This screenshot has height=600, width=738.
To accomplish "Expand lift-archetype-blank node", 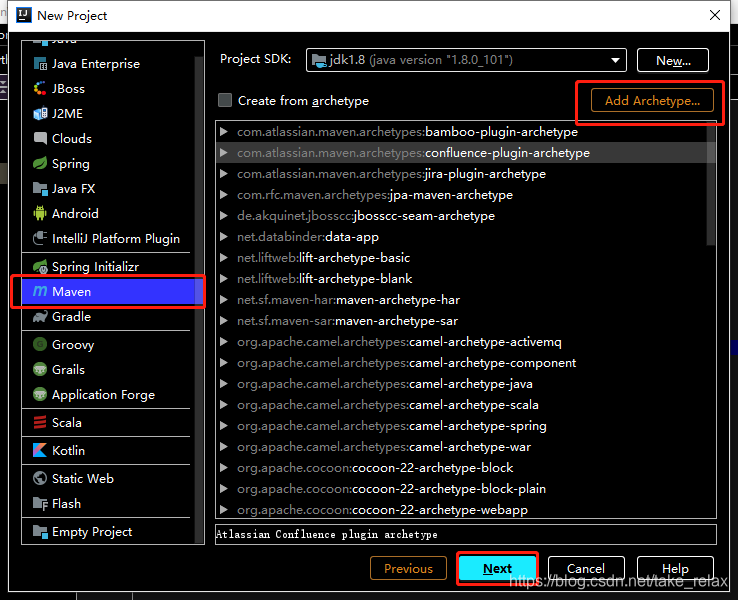I will (x=224, y=279).
